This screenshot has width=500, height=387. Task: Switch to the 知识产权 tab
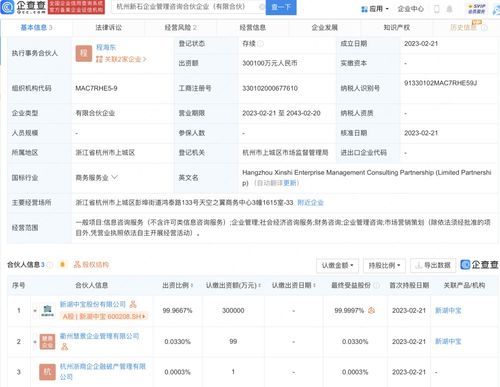397,27
